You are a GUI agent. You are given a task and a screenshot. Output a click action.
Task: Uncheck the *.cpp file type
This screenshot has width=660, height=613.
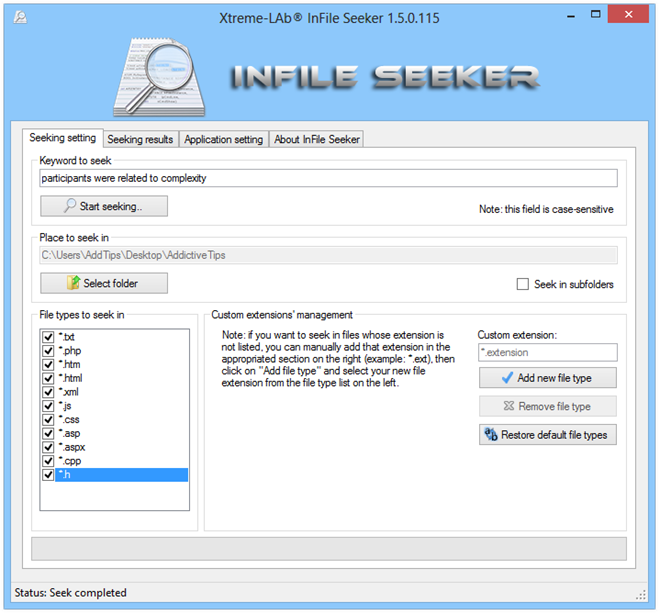[x=48, y=461]
